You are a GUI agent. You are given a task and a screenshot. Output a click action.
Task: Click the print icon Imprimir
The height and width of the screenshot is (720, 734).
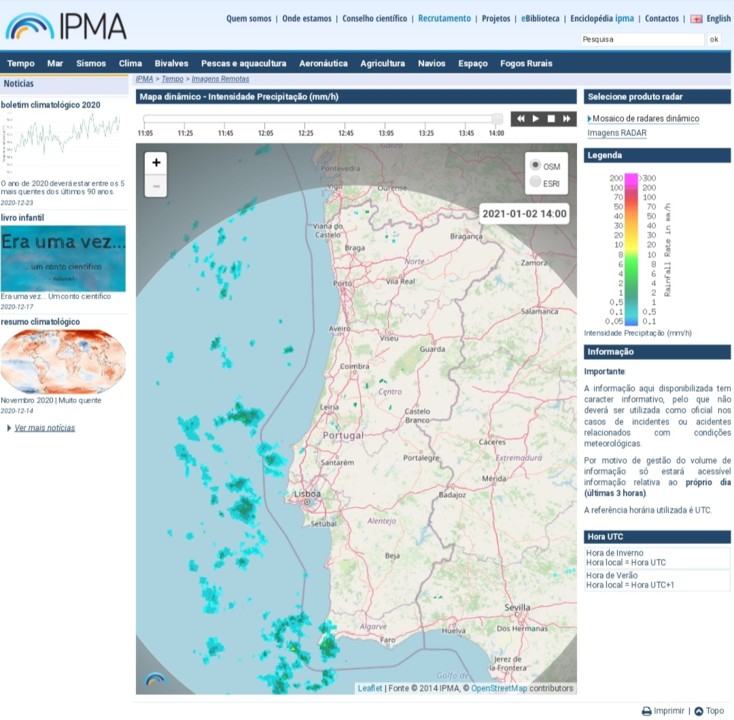(x=647, y=711)
